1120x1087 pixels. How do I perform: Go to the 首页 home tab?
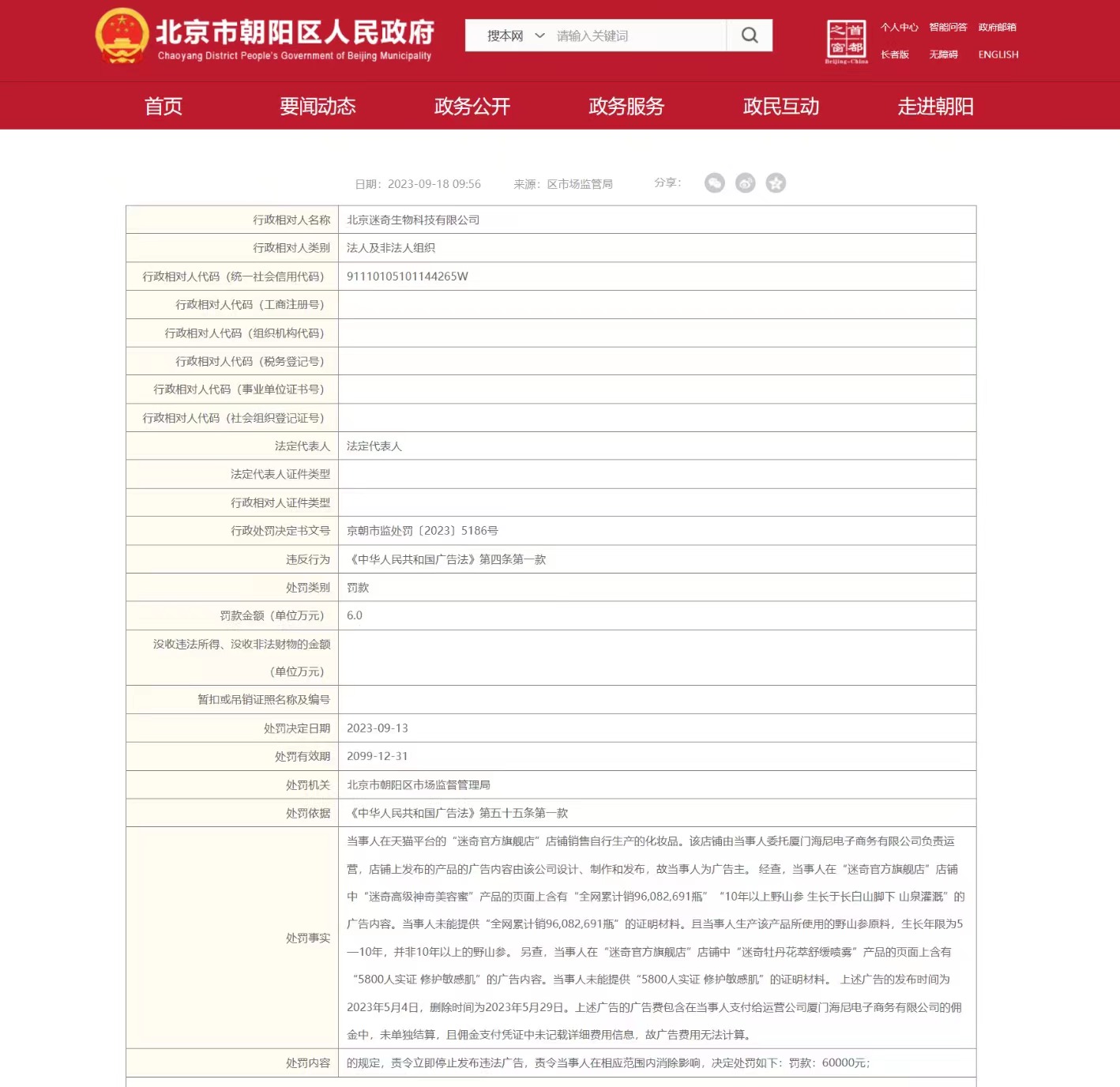coord(163,106)
